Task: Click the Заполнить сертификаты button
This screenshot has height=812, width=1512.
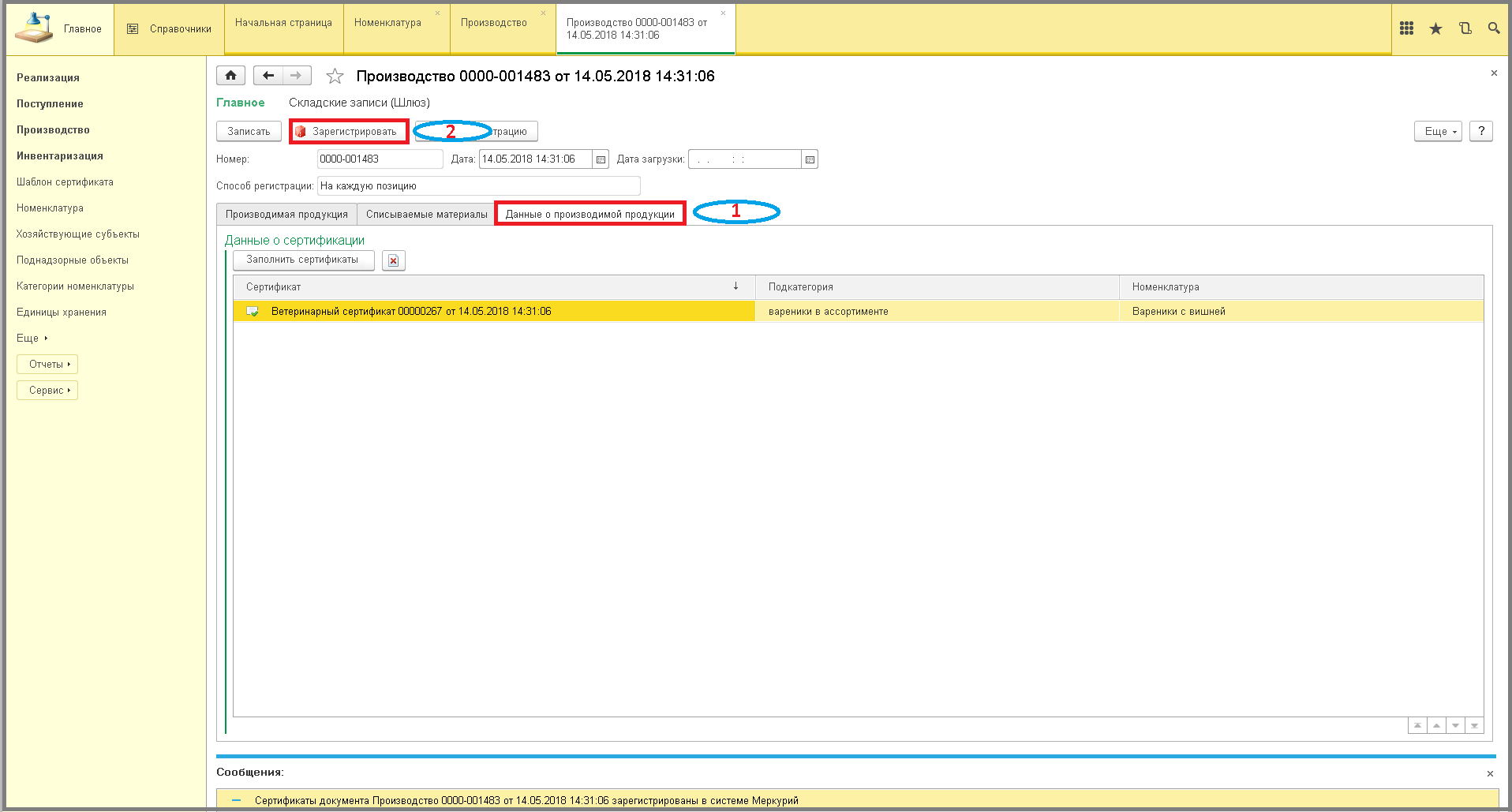Action: 303,260
